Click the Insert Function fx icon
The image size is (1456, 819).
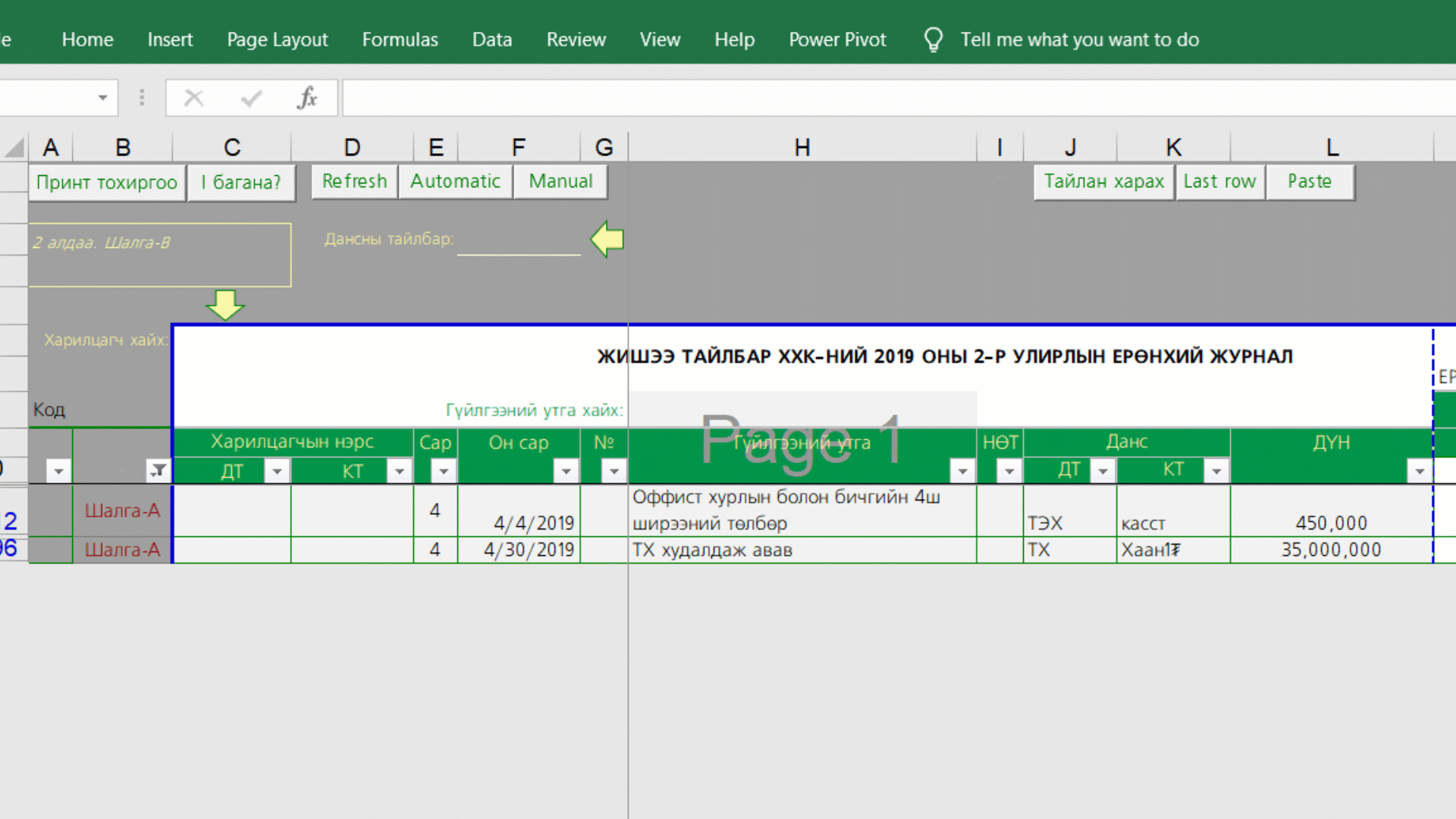(x=307, y=98)
